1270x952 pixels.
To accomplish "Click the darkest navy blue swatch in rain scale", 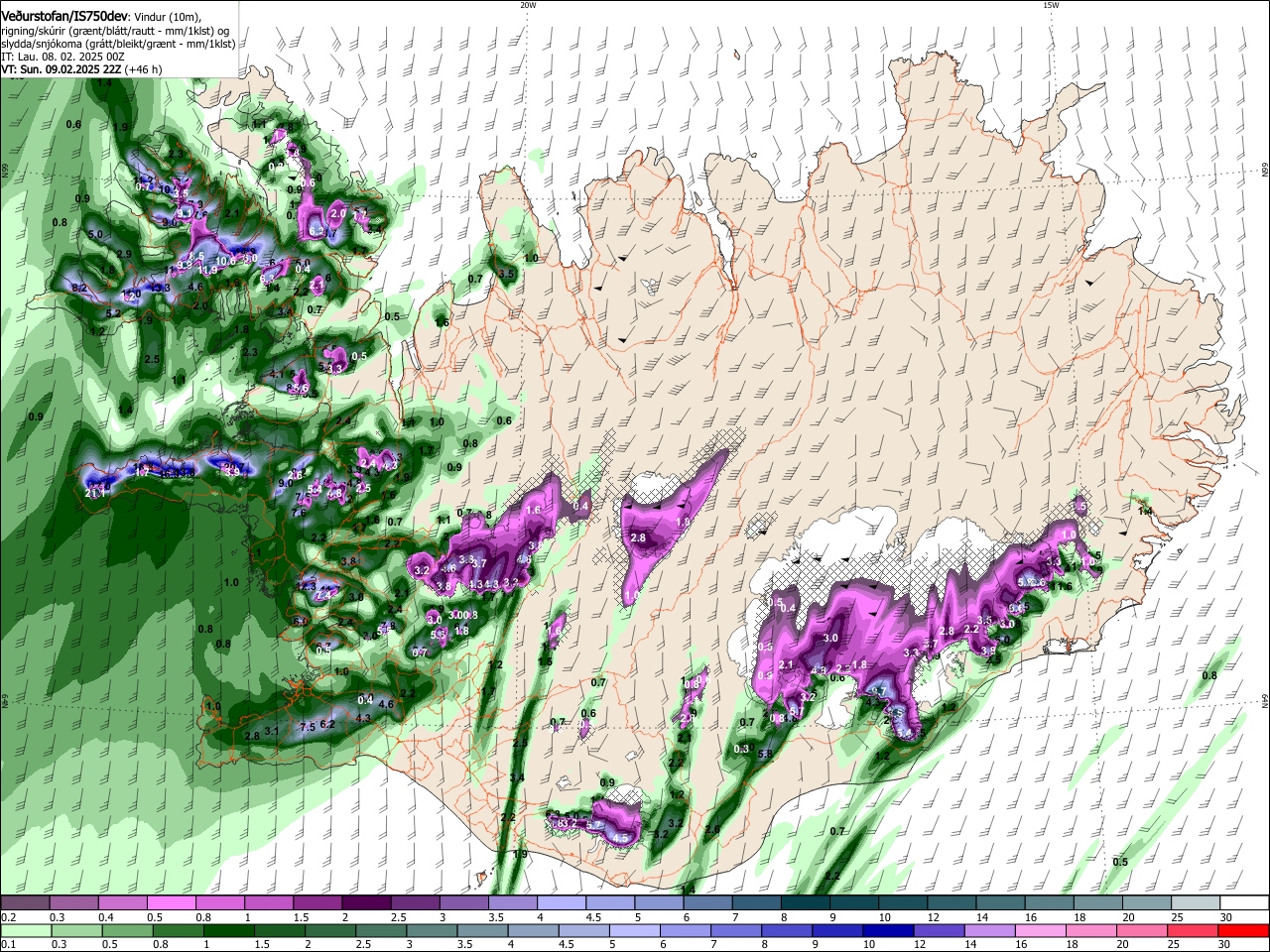I will (887, 931).
